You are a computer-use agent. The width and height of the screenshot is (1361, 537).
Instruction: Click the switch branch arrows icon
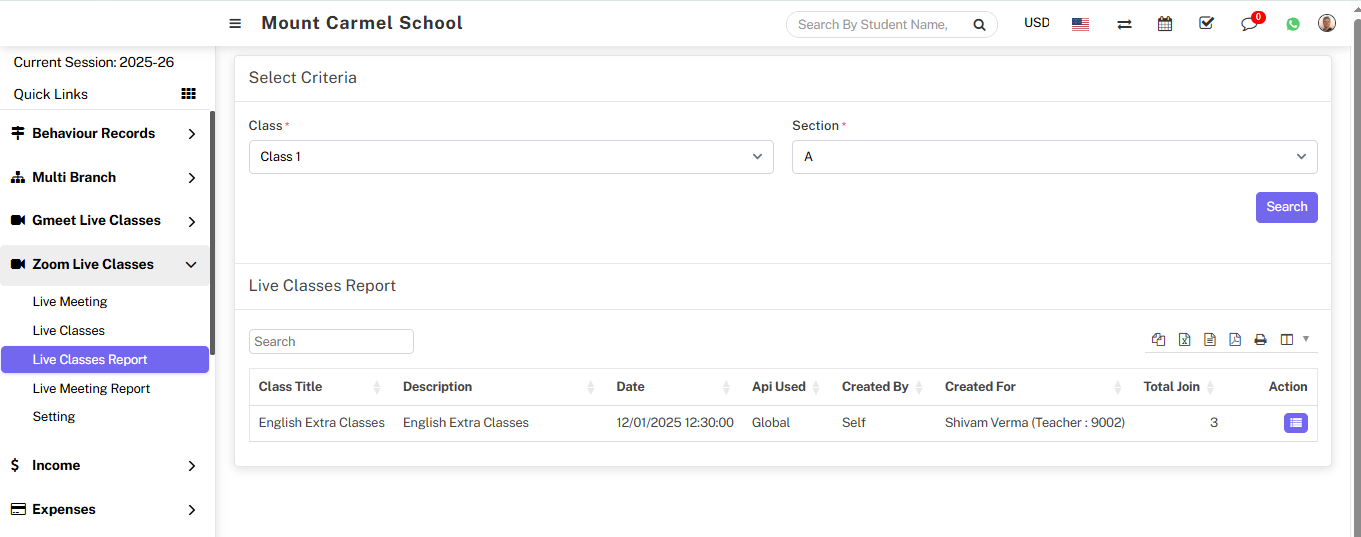click(1124, 24)
